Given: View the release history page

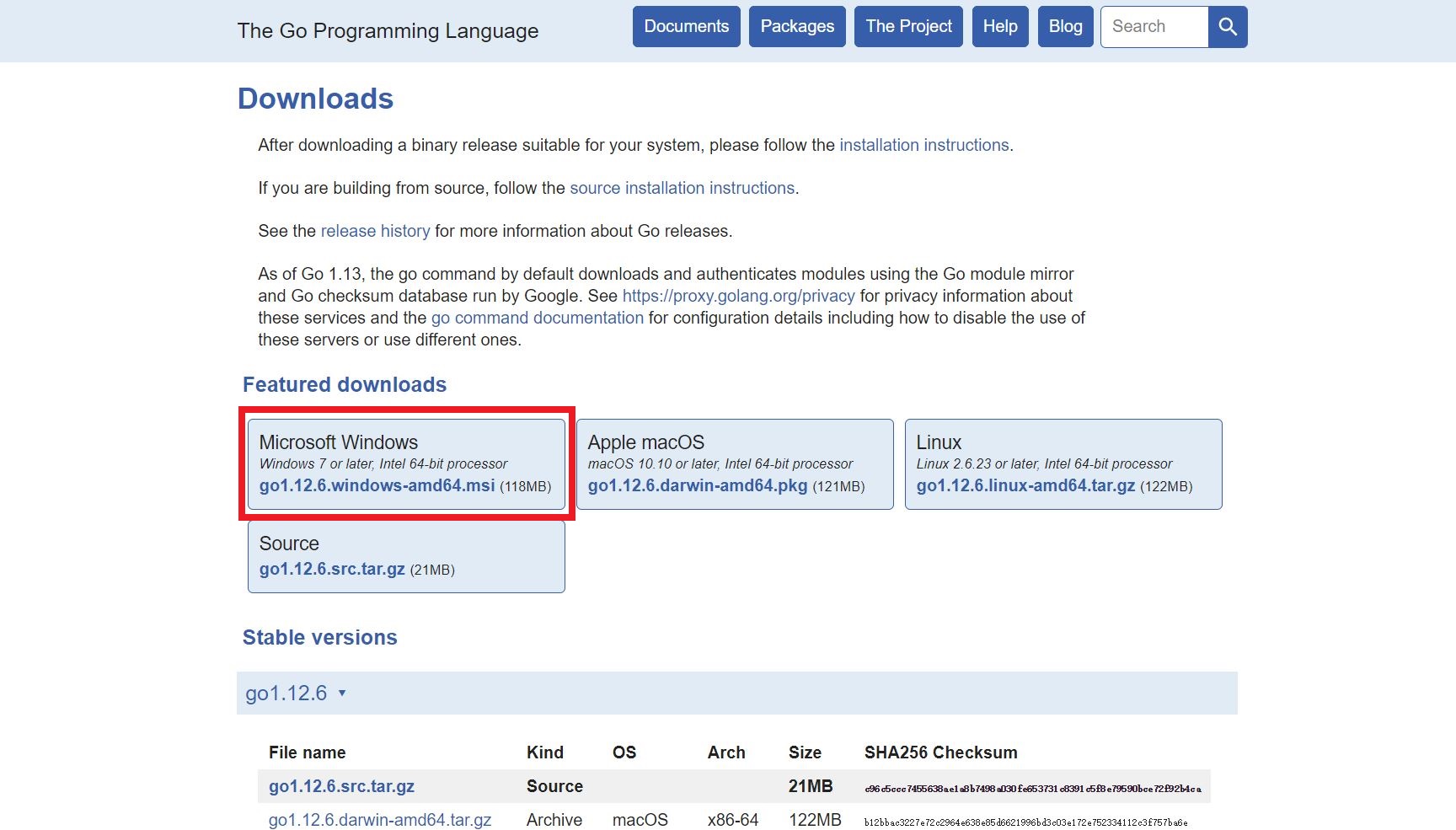Looking at the screenshot, I should coord(376,230).
